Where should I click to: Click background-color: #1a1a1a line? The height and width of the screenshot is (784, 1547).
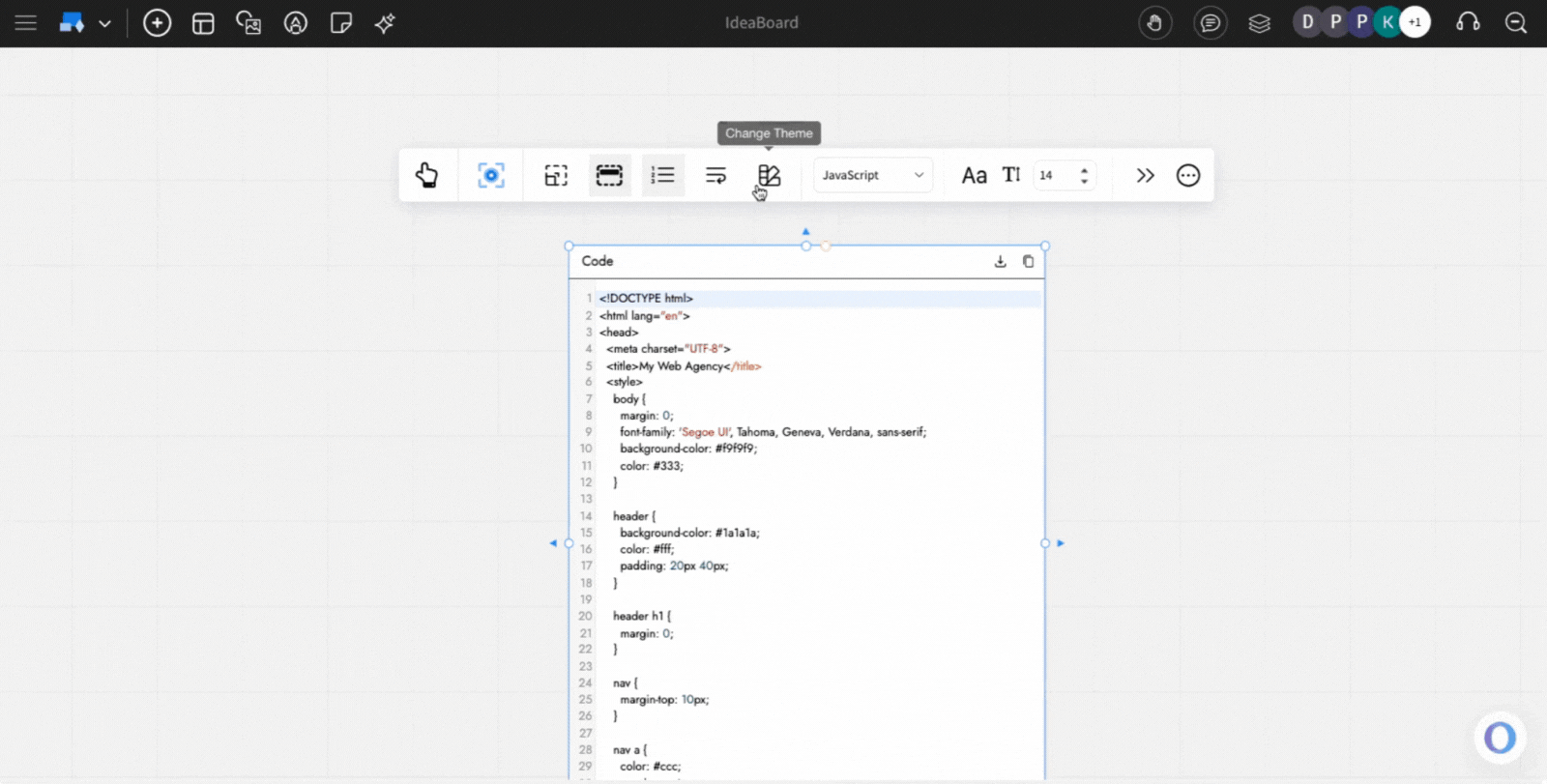(x=689, y=533)
